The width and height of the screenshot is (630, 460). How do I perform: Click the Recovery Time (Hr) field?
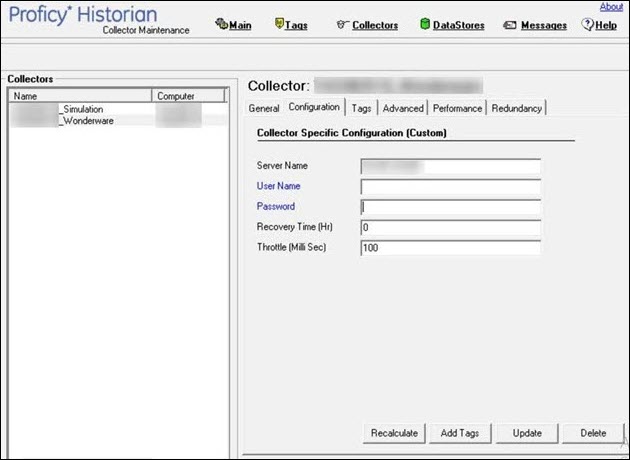[x=450, y=227]
